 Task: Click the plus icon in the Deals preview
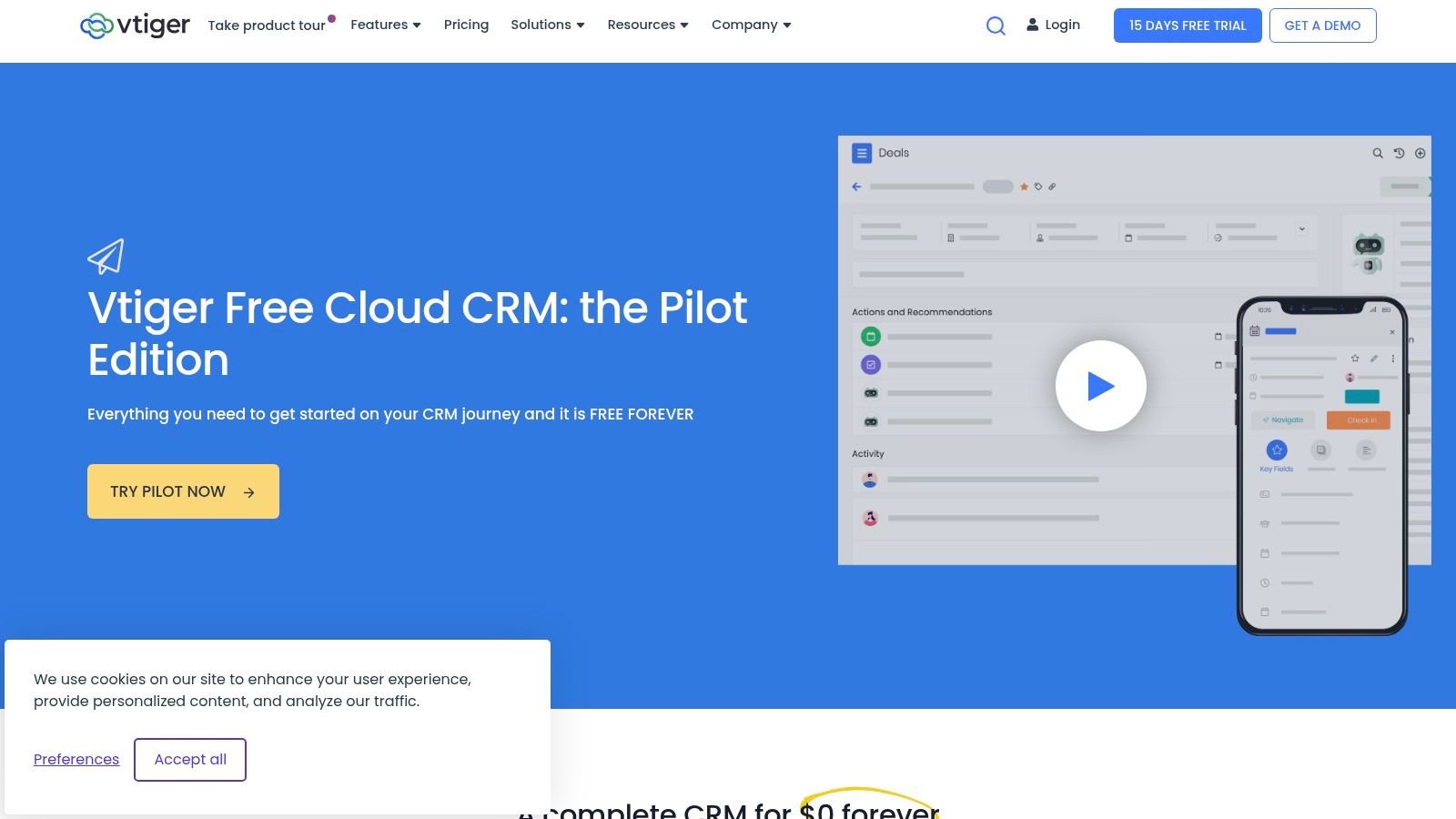pos(1420,153)
